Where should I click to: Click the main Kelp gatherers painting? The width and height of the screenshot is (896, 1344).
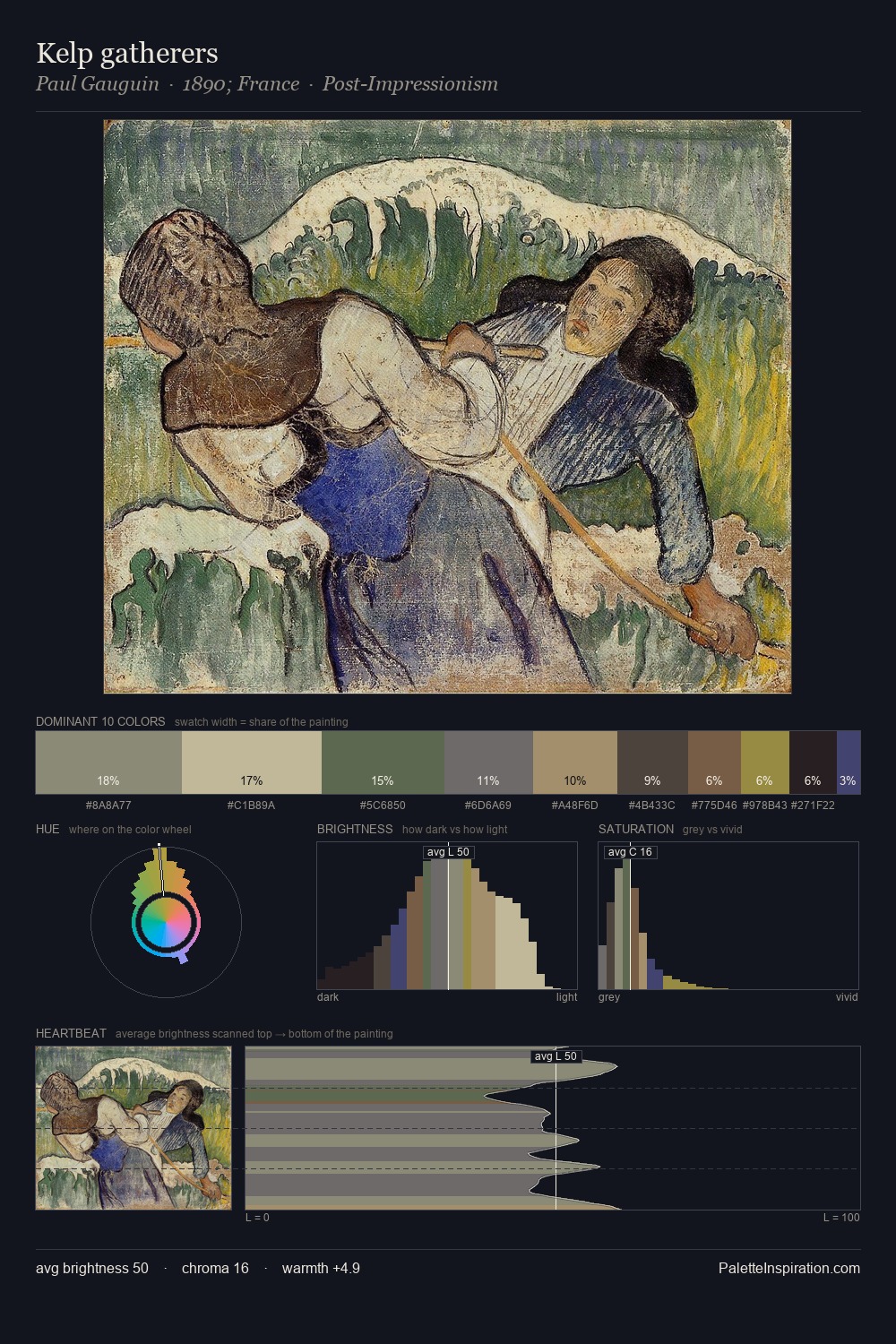click(x=447, y=407)
